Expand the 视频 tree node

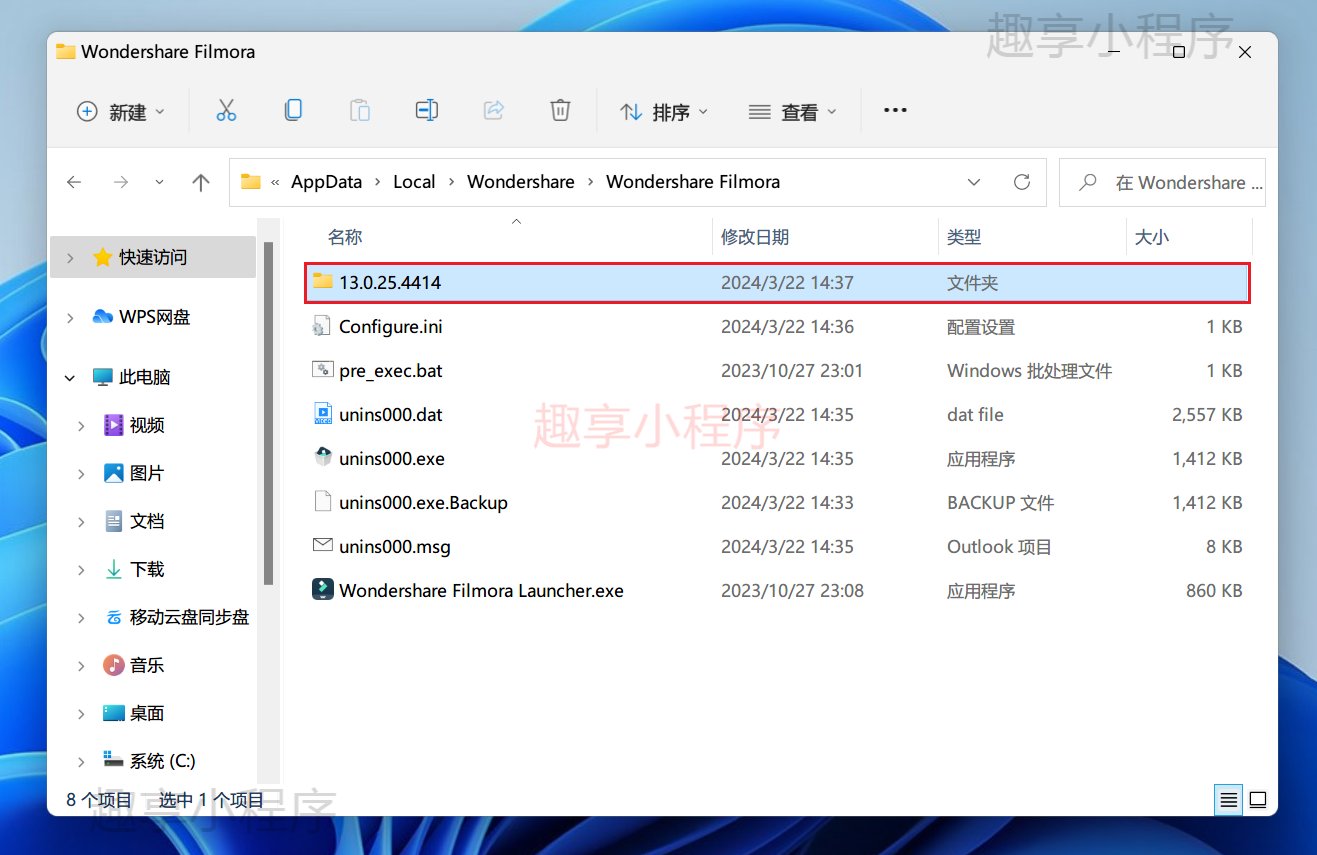click(82, 425)
